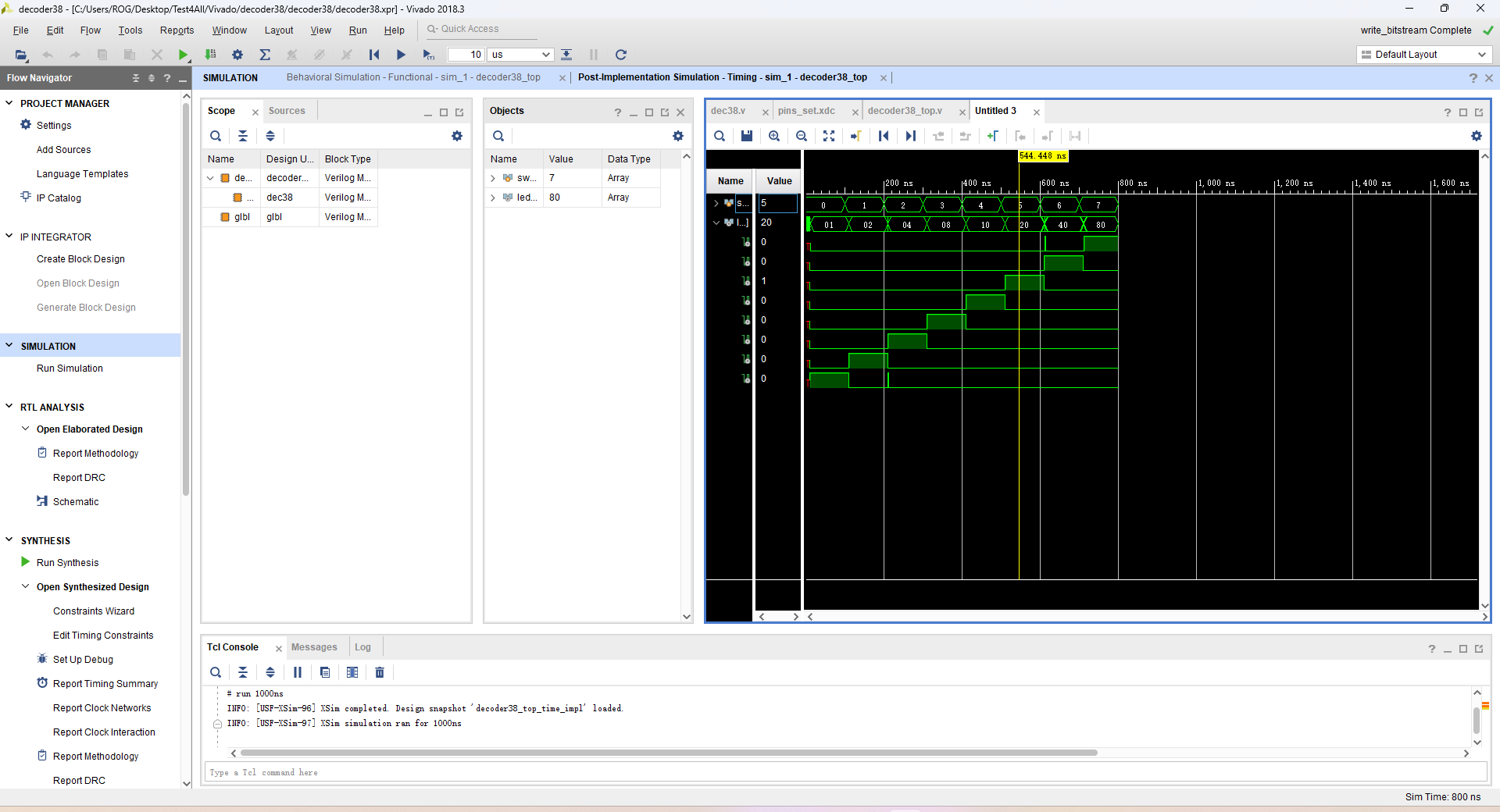The image size is (1500, 812).
Task: Switch to the Sources tab
Action: (287, 111)
